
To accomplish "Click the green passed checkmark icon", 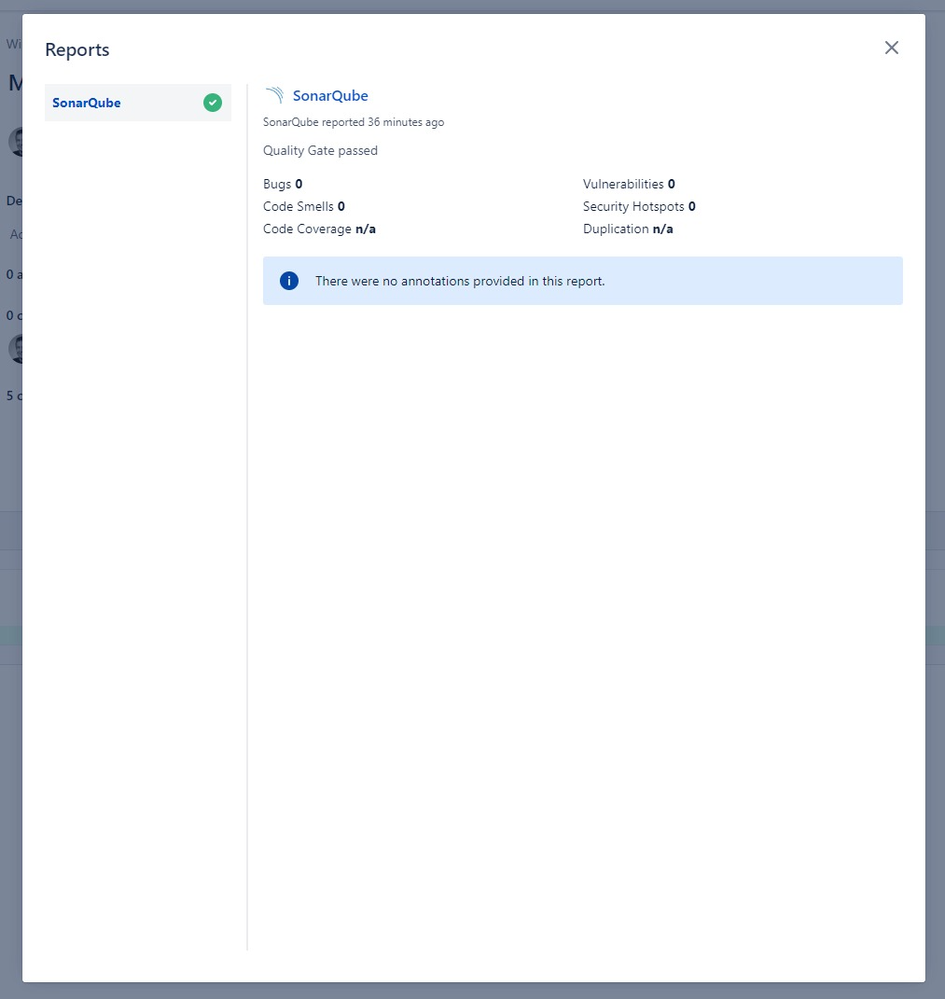I will click(212, 103).
